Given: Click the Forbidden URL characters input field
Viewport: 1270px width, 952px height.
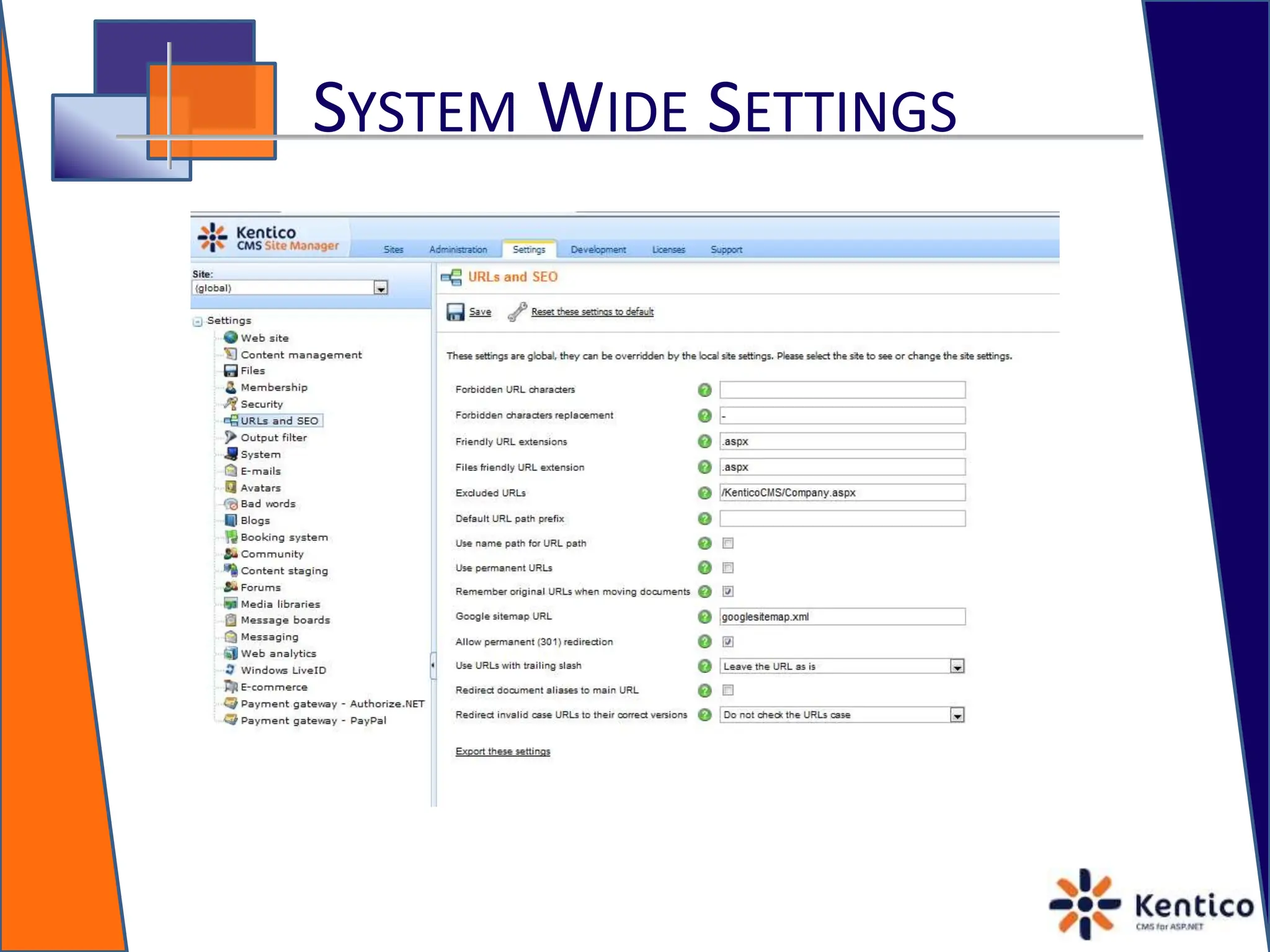Looking at the screenshot, I should (842, 390).
